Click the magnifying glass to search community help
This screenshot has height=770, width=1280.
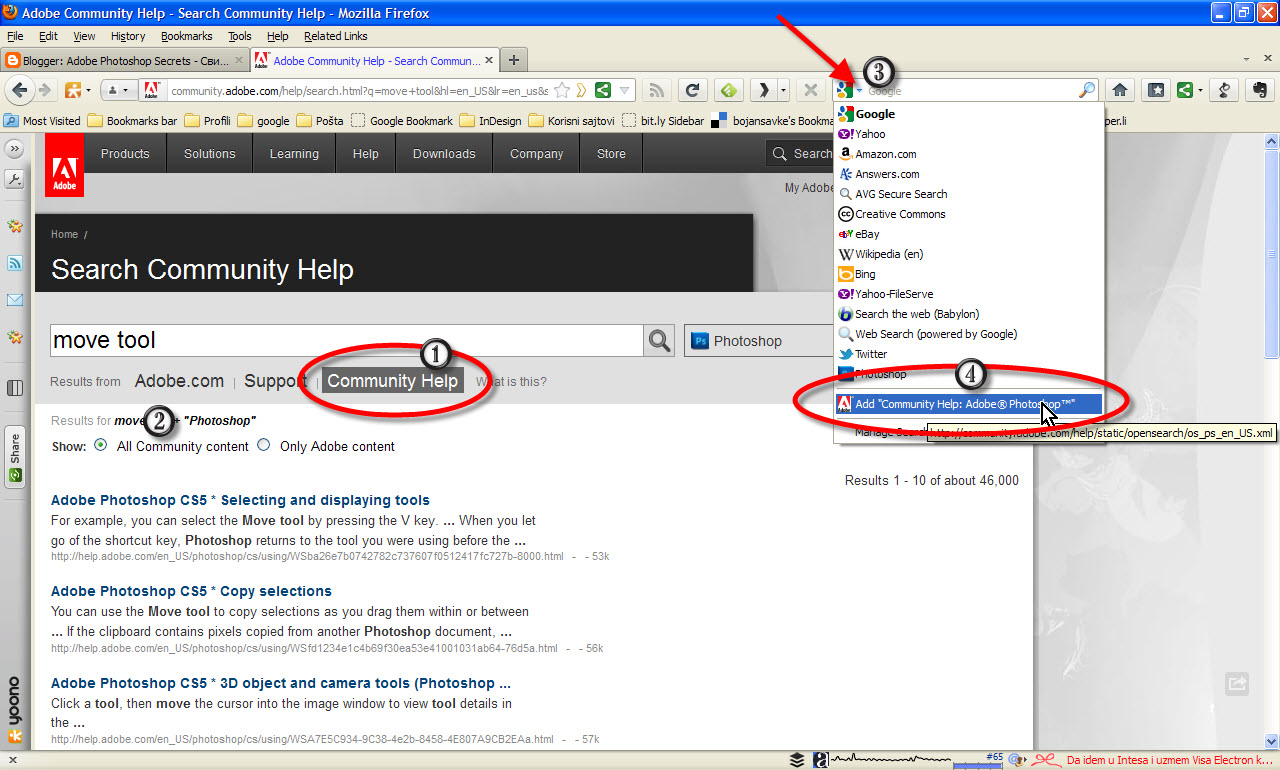tap(659, 340)
